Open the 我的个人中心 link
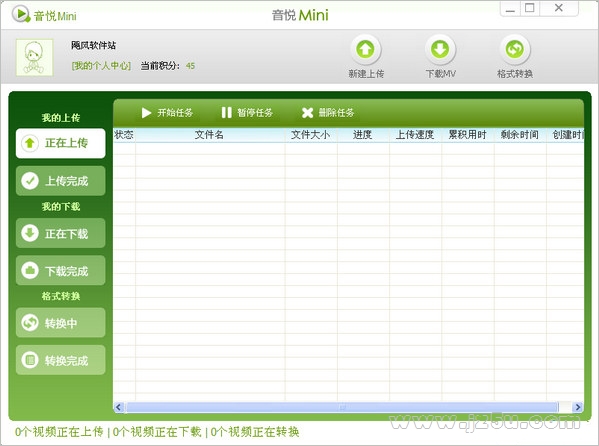The width and height of the screenshot is (599, 446). pos(101,66)
